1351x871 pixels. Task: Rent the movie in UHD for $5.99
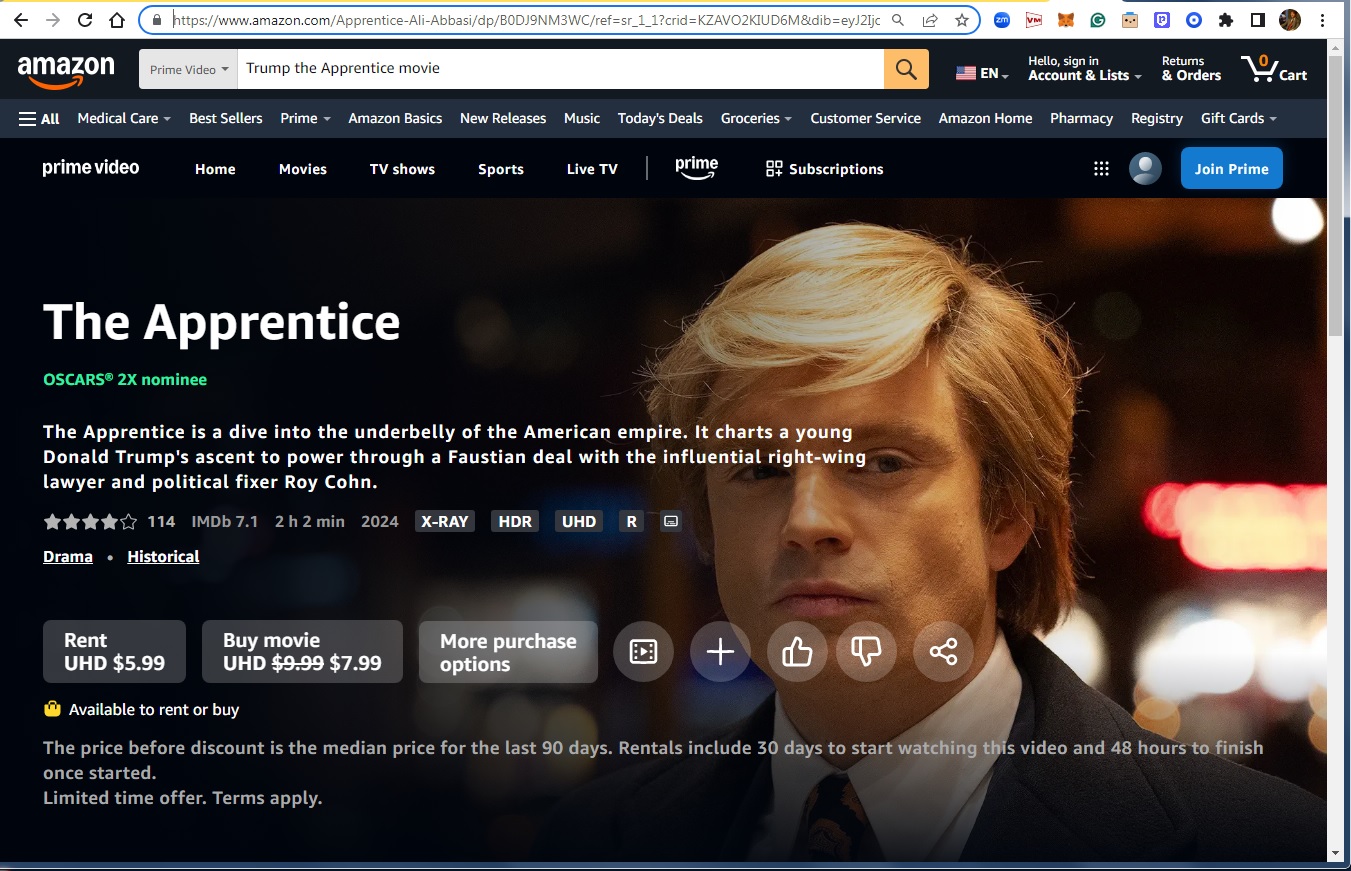click(114, 651)
